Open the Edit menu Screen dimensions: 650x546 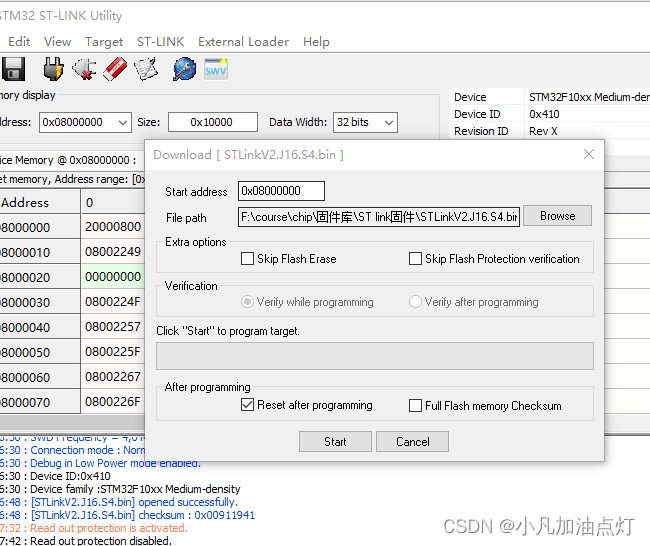click(x=19, y=42)
